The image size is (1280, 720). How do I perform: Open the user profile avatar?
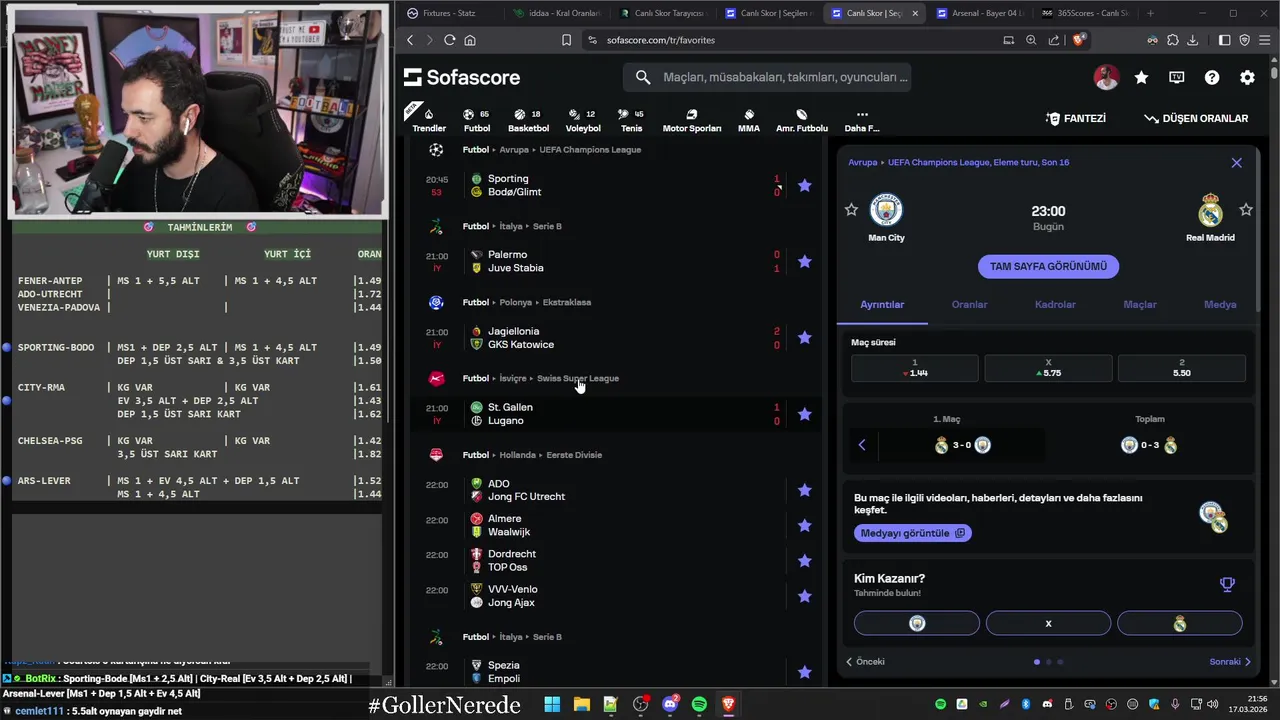[1106, 77]
